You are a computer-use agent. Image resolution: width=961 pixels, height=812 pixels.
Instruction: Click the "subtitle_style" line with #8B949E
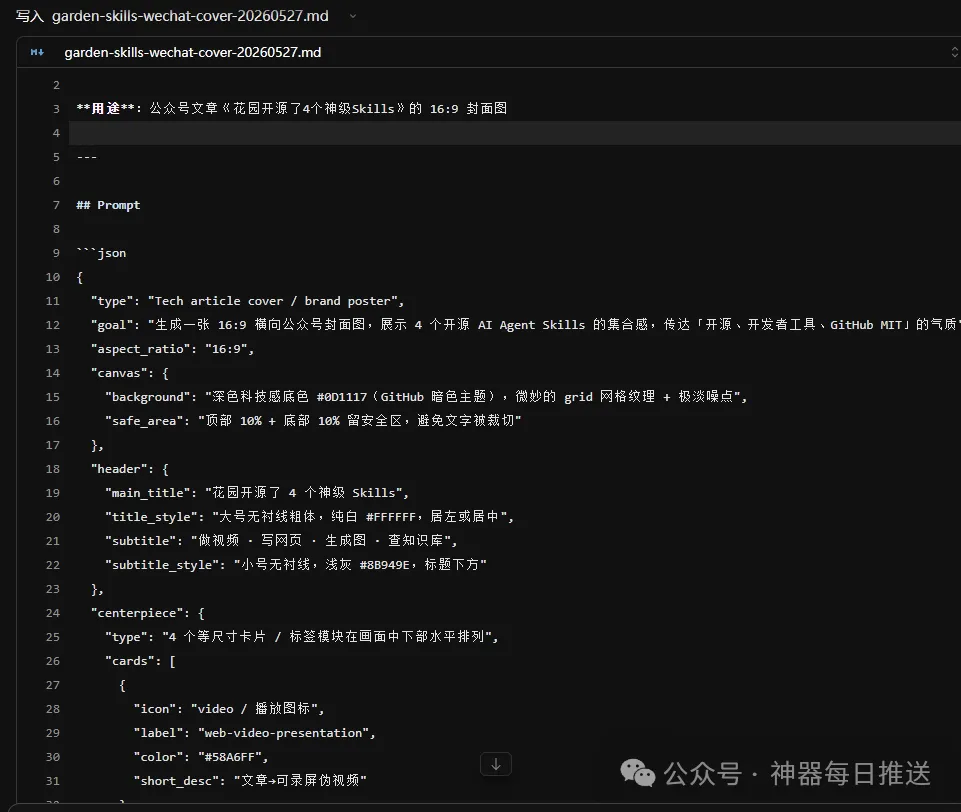(296, 564)
